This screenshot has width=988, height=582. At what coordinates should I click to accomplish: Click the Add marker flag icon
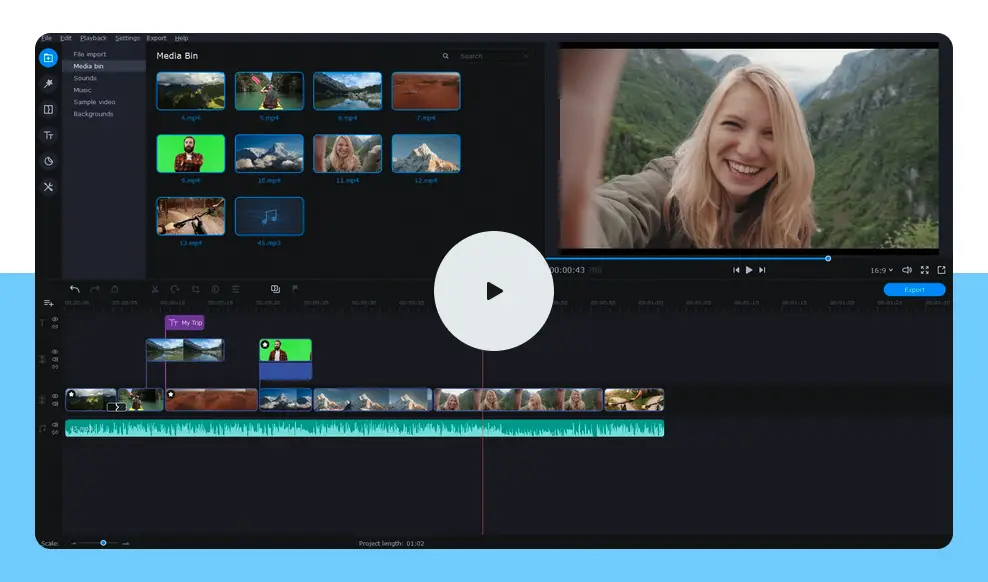pos(295,288)
